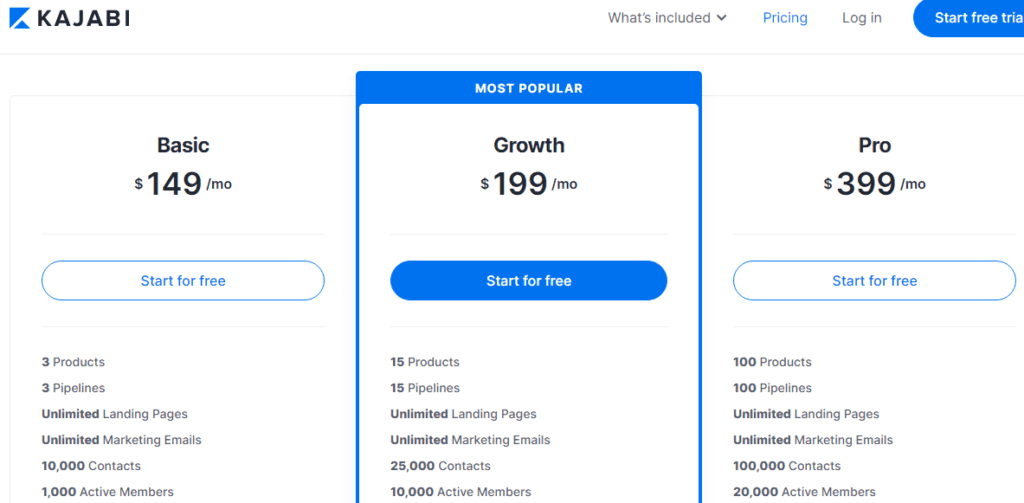This screenshot has height=503, width=1024.
Task: Click 'Unlimited Marketing Emails' in Basic plan
Action: pyautogui.click(x=121, y=440)
